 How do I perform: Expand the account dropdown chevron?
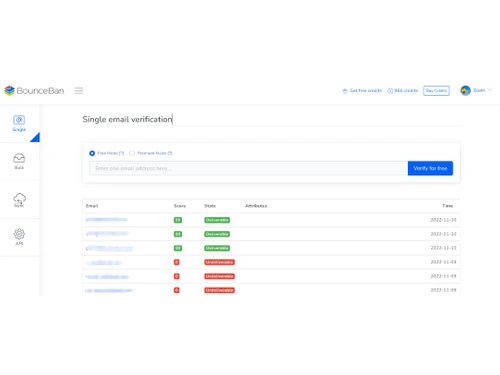490,90
